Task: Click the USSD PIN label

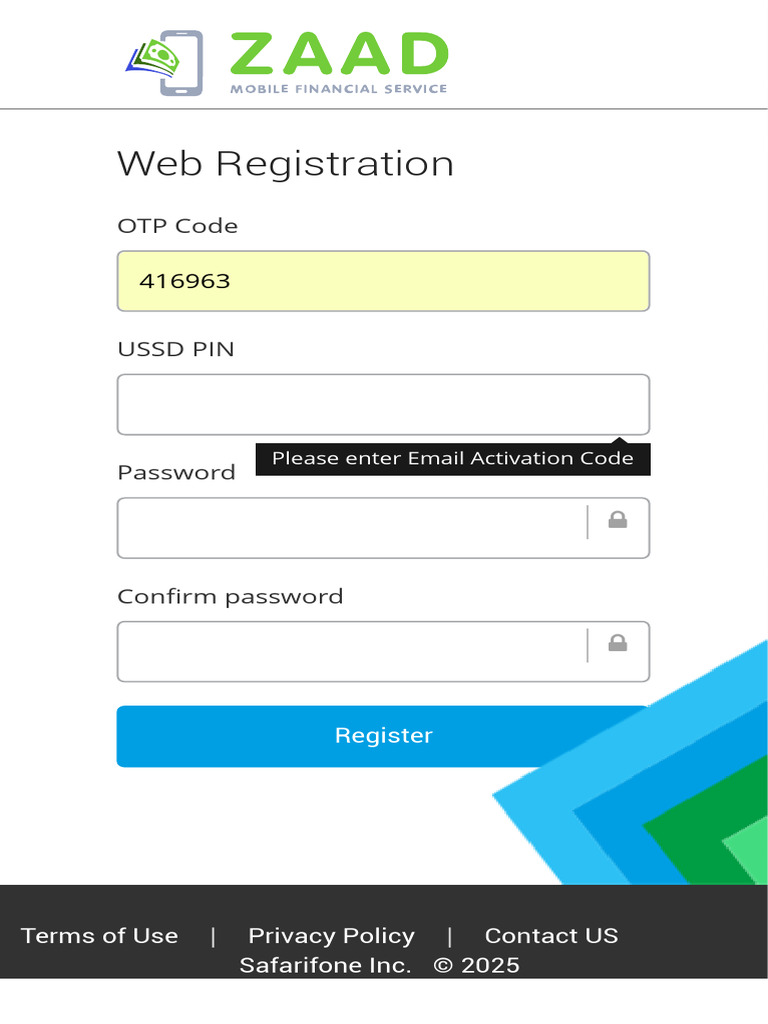Action: [176, 349]
